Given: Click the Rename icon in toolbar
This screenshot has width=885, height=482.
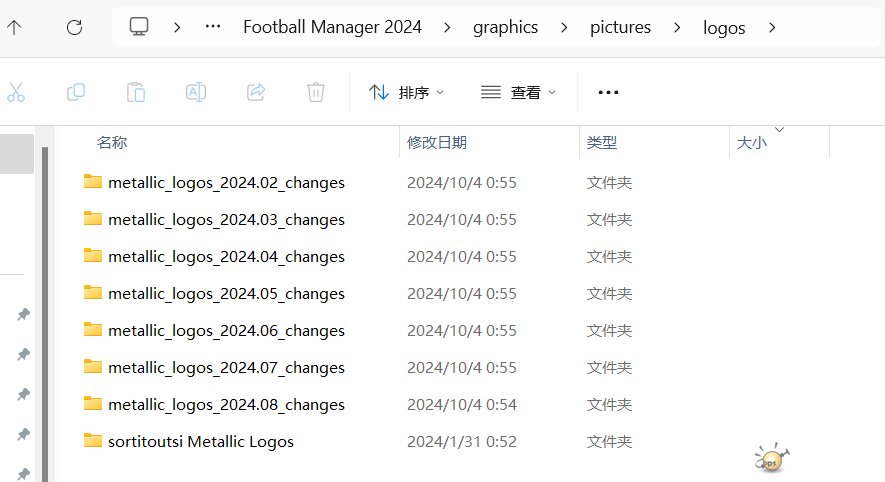Looking at the screenshot, I should [196, 92].
